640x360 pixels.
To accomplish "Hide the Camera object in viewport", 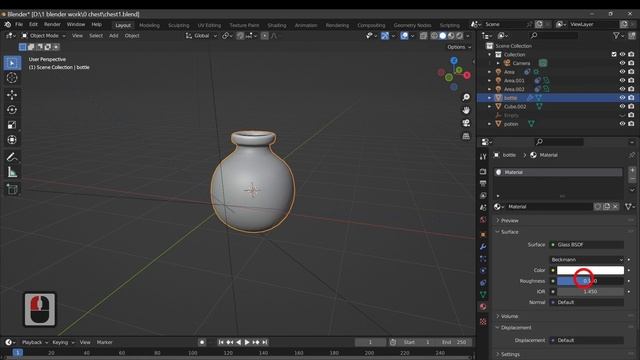I will (x=622, y=63).
